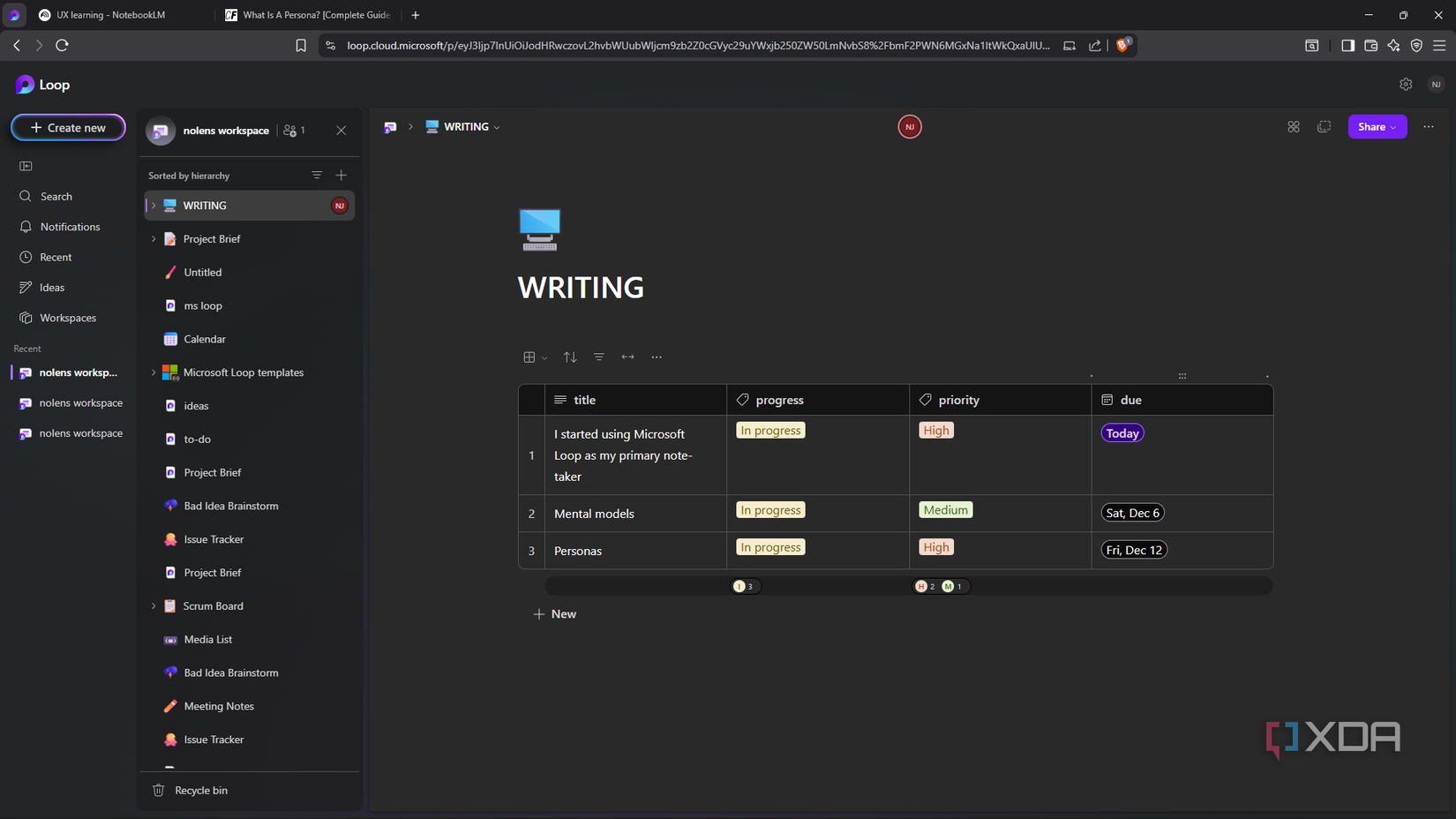The image size is (1456, 819).
Task: Open the Recycle bin
Action: point(200,790)
